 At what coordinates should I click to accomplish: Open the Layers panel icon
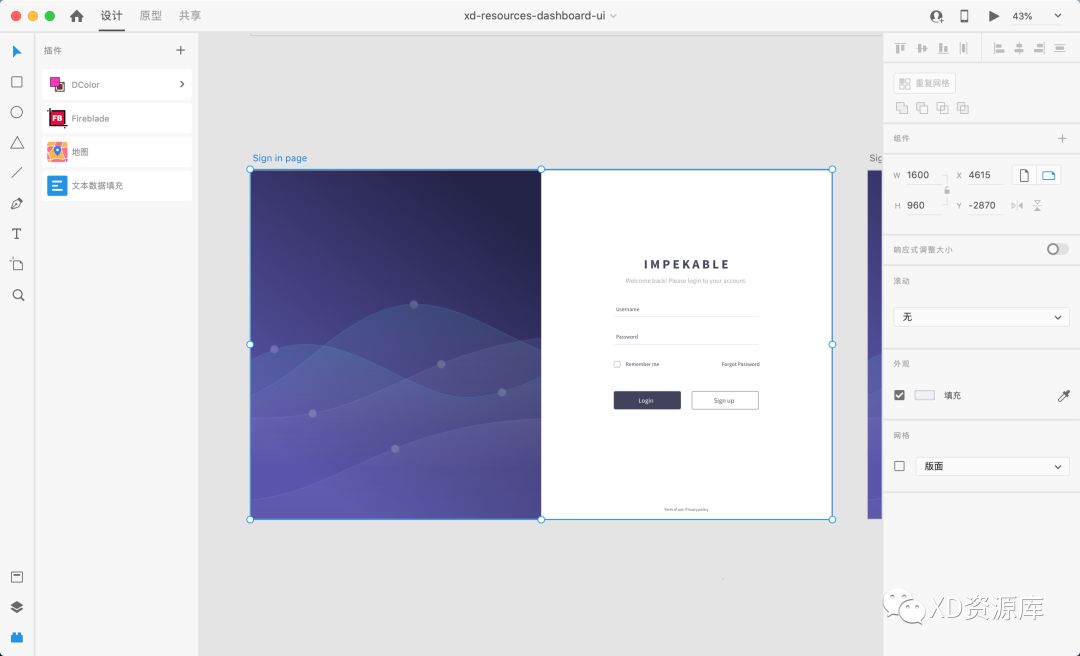(x=17, y=607)
